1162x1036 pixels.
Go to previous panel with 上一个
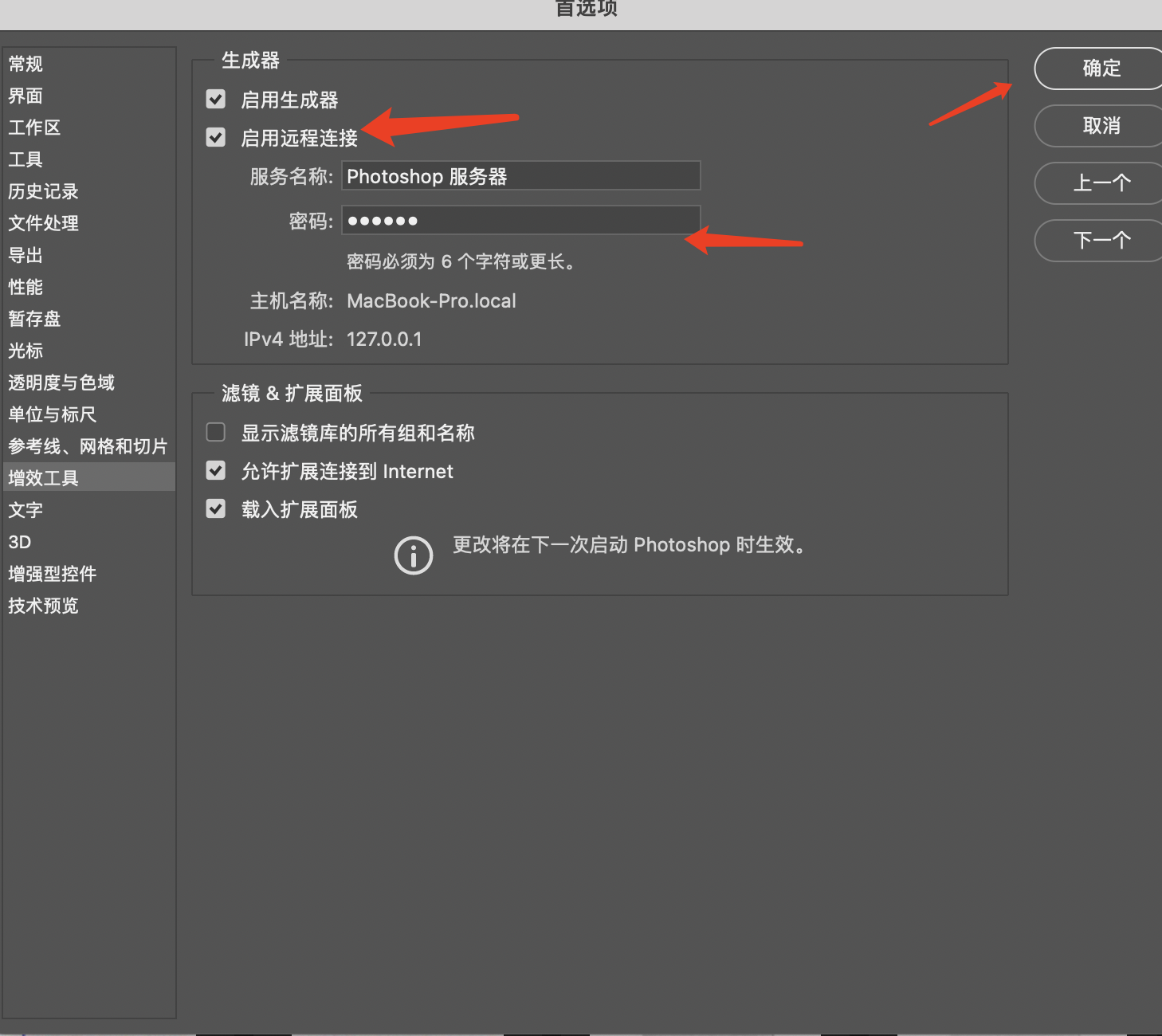click(1100, 183)
